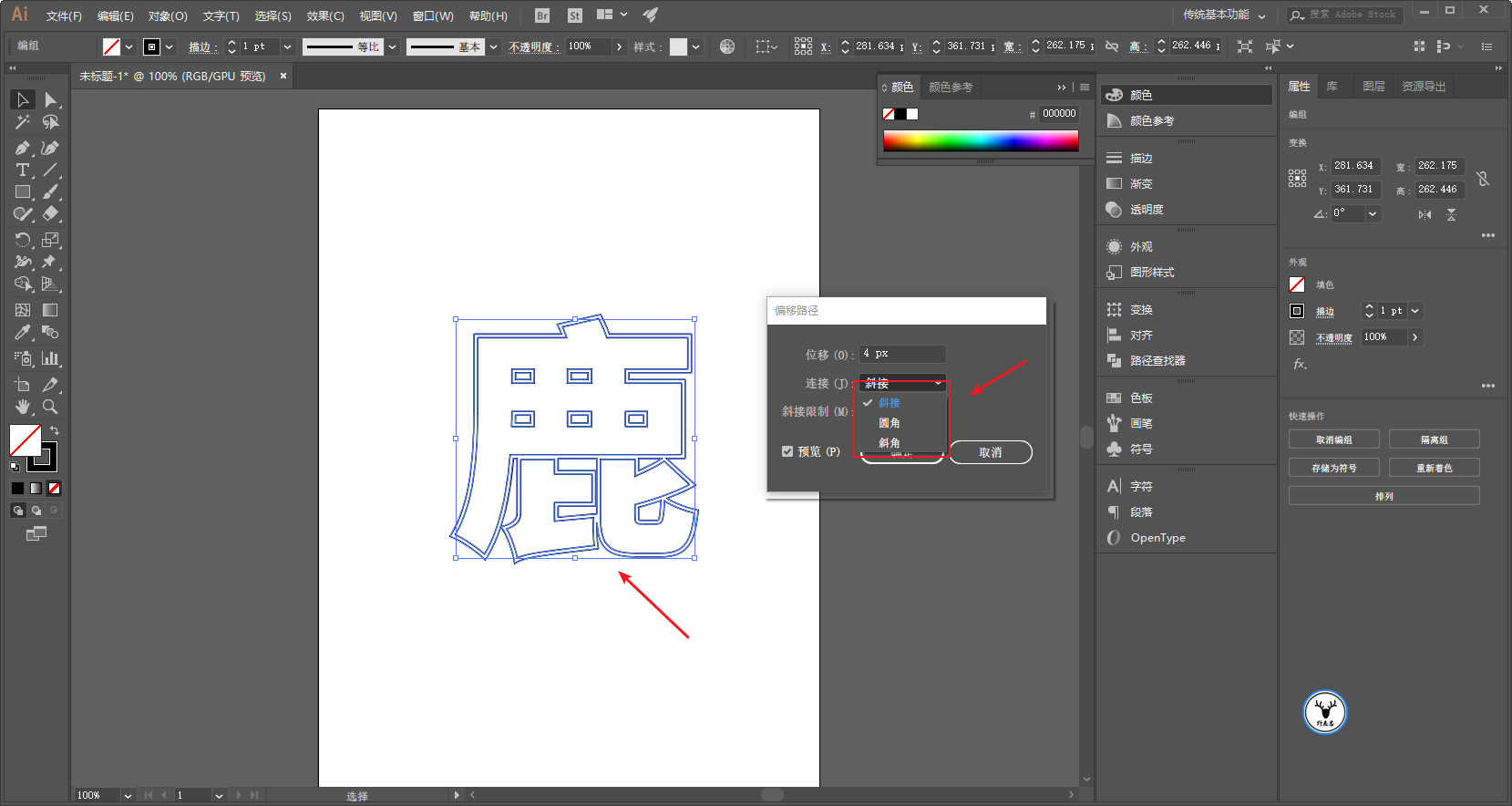Image resolution: width=1512 pixels, height=806 pixels.
Task: Click the fill swatch in Properties panel
Action: 1297,284
